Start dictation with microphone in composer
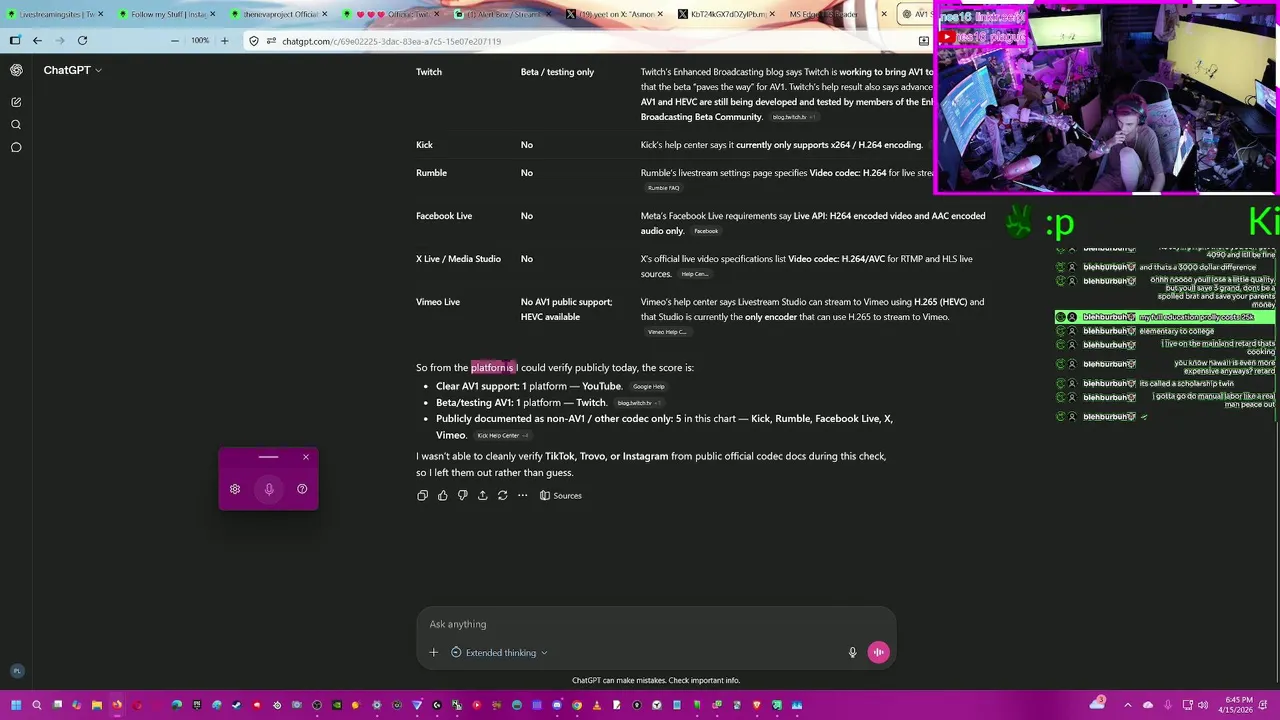1280x720 pixels. pos(852,652)
